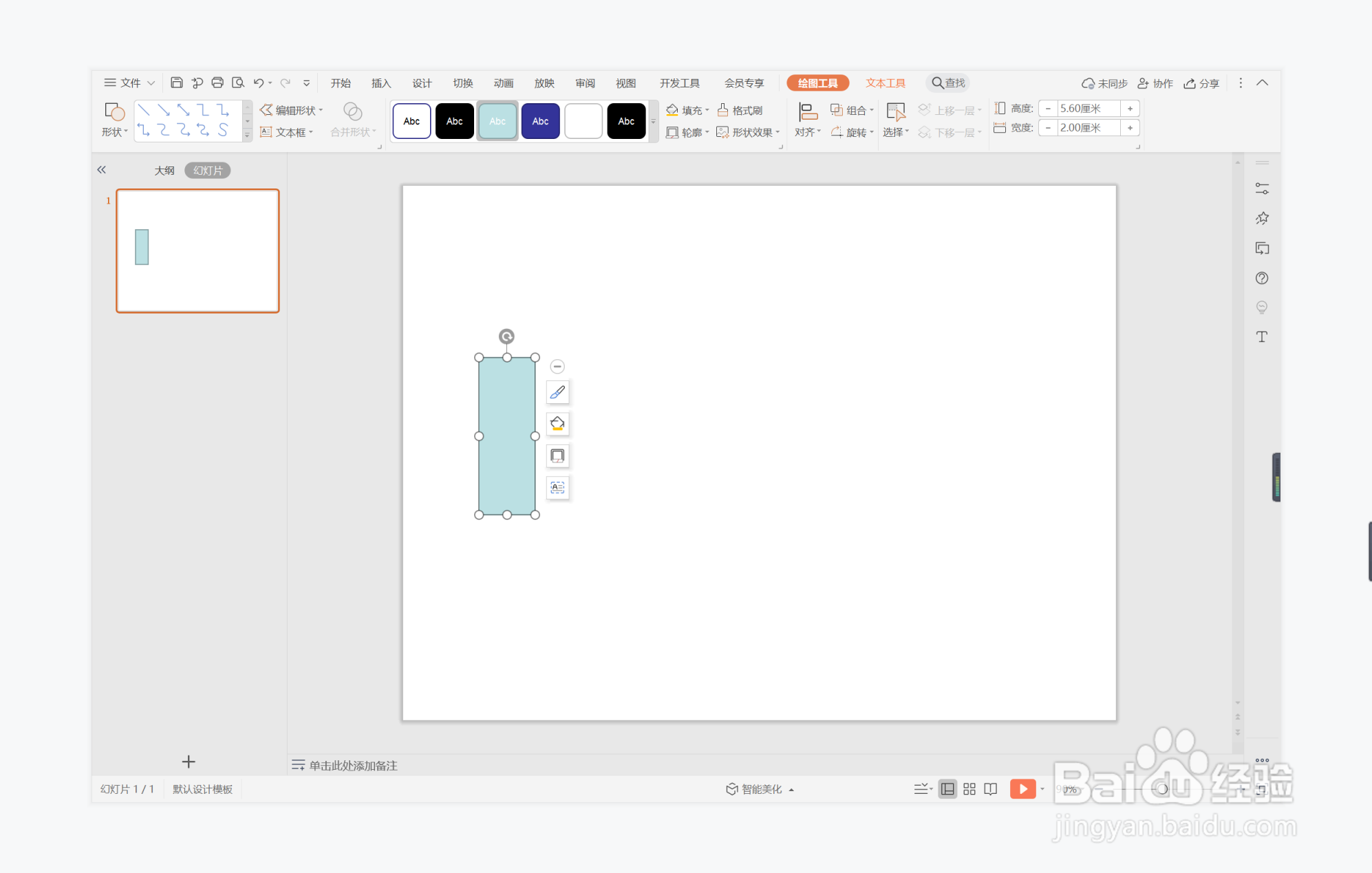Toggle the 大纲 outline panel tab
The height and width of the screenshot is (873, 1372).
(x=164, y=171)
